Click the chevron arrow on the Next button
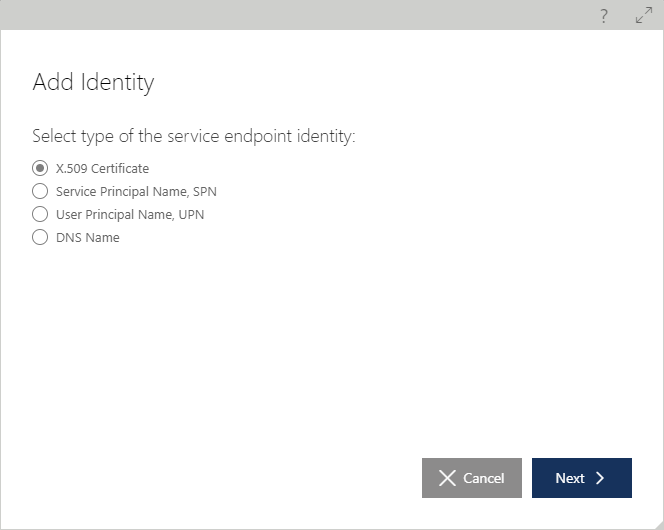 600,478
